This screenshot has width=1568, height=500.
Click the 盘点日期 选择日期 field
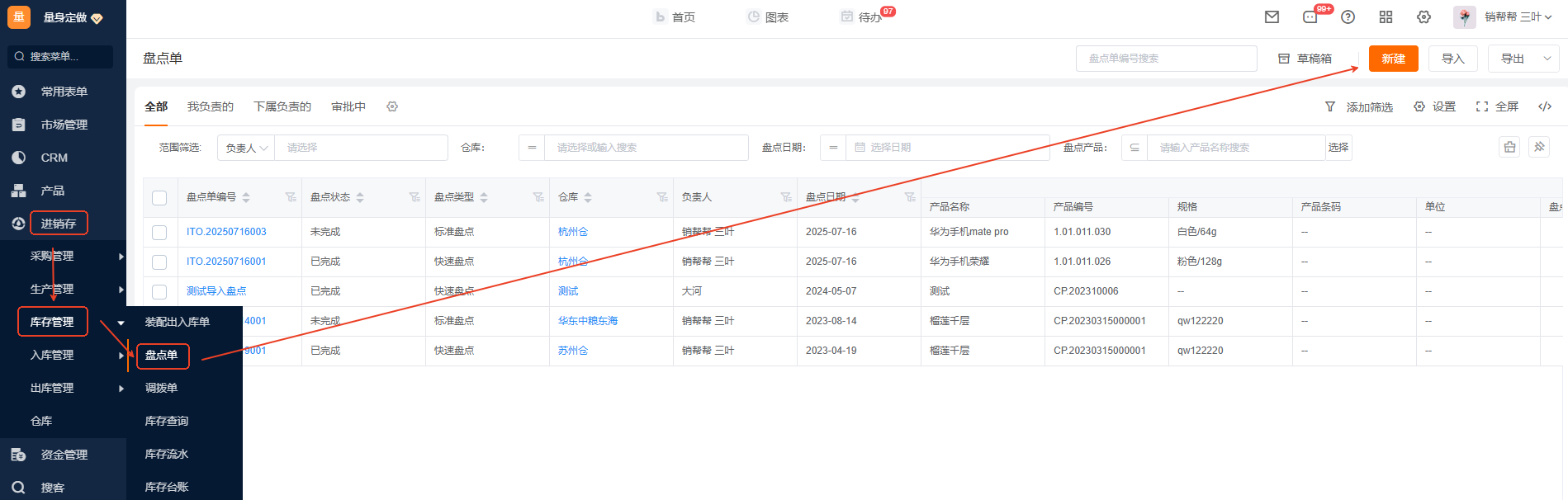coord(948,148)
